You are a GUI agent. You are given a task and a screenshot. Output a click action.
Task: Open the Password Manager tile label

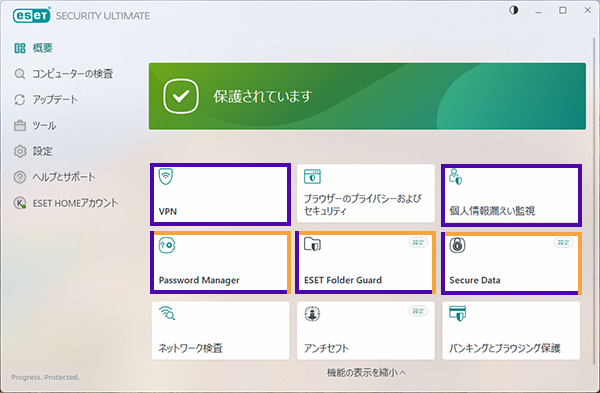pos(199,280)
